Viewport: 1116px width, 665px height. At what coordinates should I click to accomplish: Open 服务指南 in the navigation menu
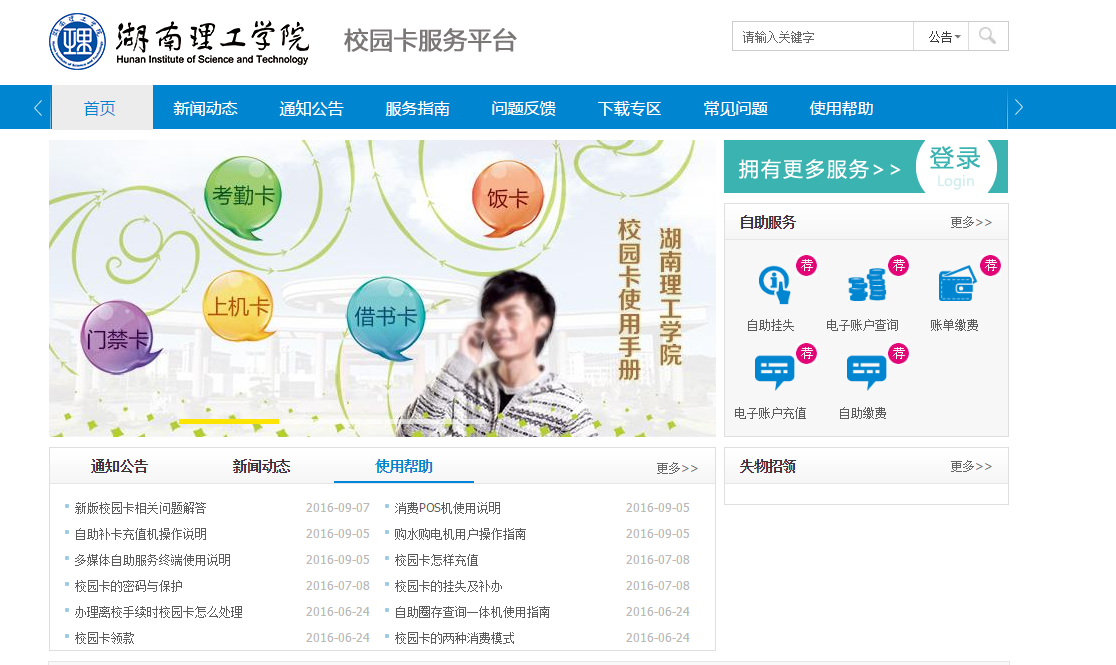tap(417, 109)
